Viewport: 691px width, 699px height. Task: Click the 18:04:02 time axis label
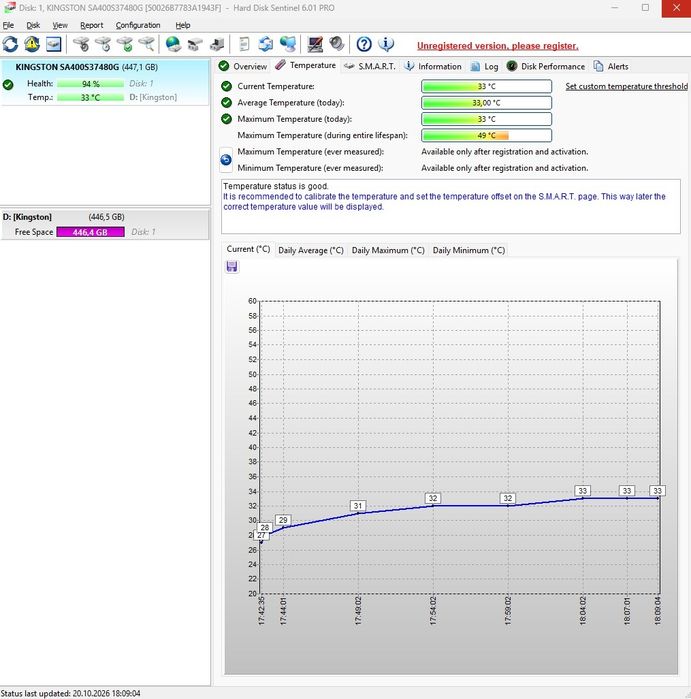(x=583, y=611)
